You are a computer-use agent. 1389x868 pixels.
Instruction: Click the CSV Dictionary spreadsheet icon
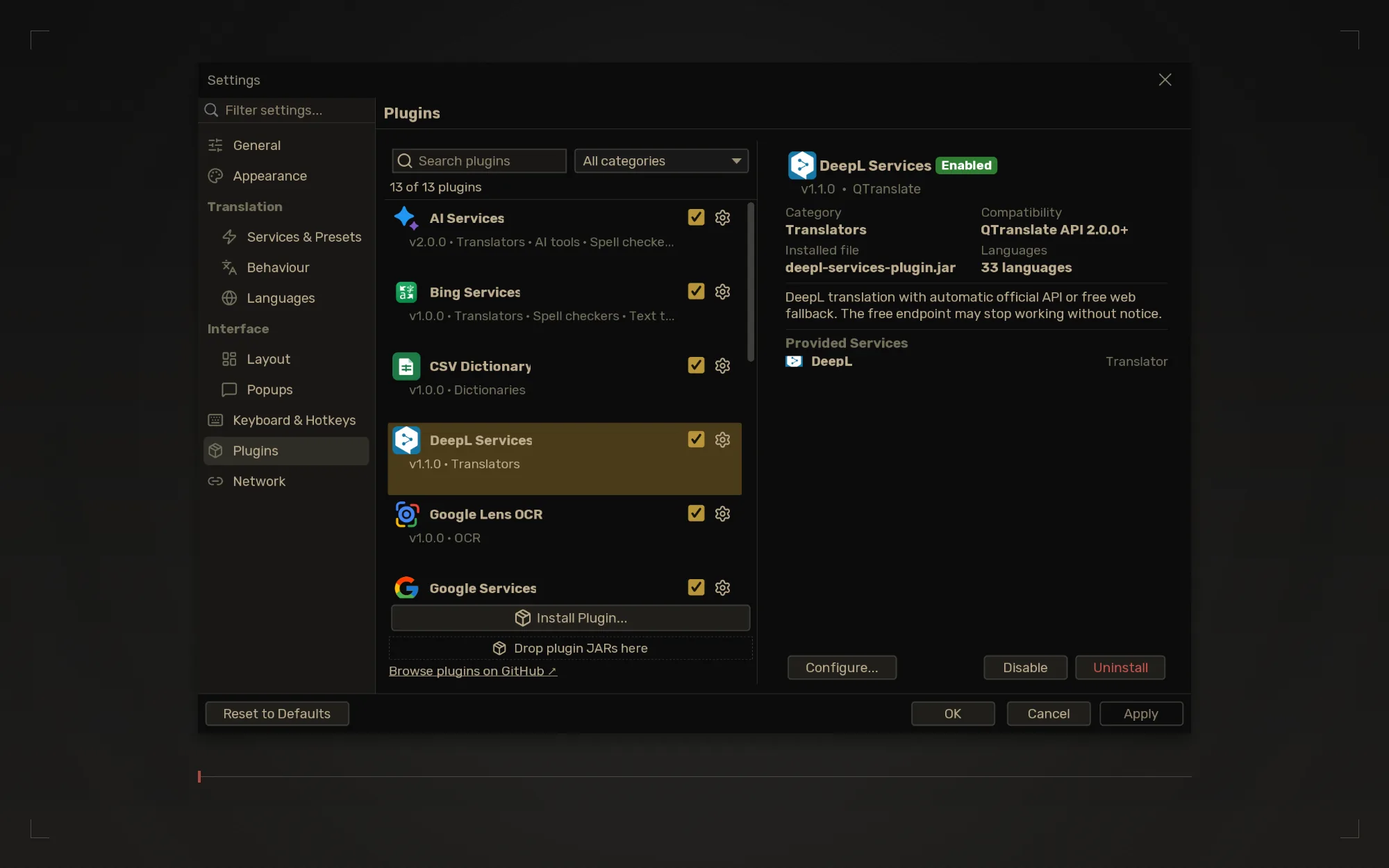pyautogui.click(x=406, y=366)
